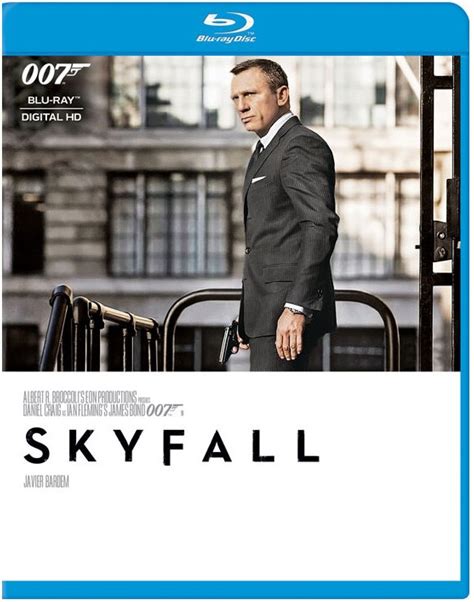The height and width of the screenshot is (602, 474).
Task: Click the small 007 logo in credits line
Action: 164,410
